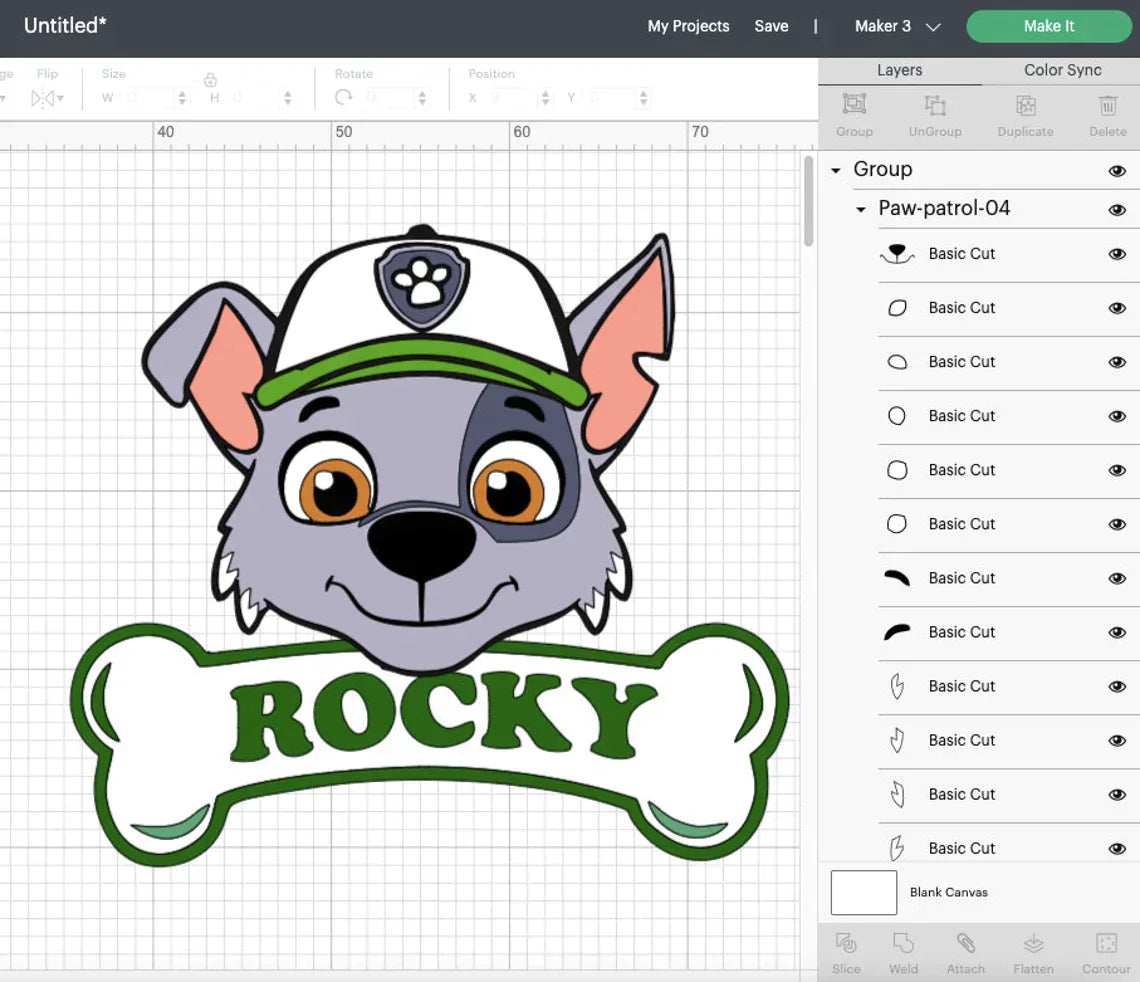
Task: Click the Untitled* project title
Action: coord(65,25)
